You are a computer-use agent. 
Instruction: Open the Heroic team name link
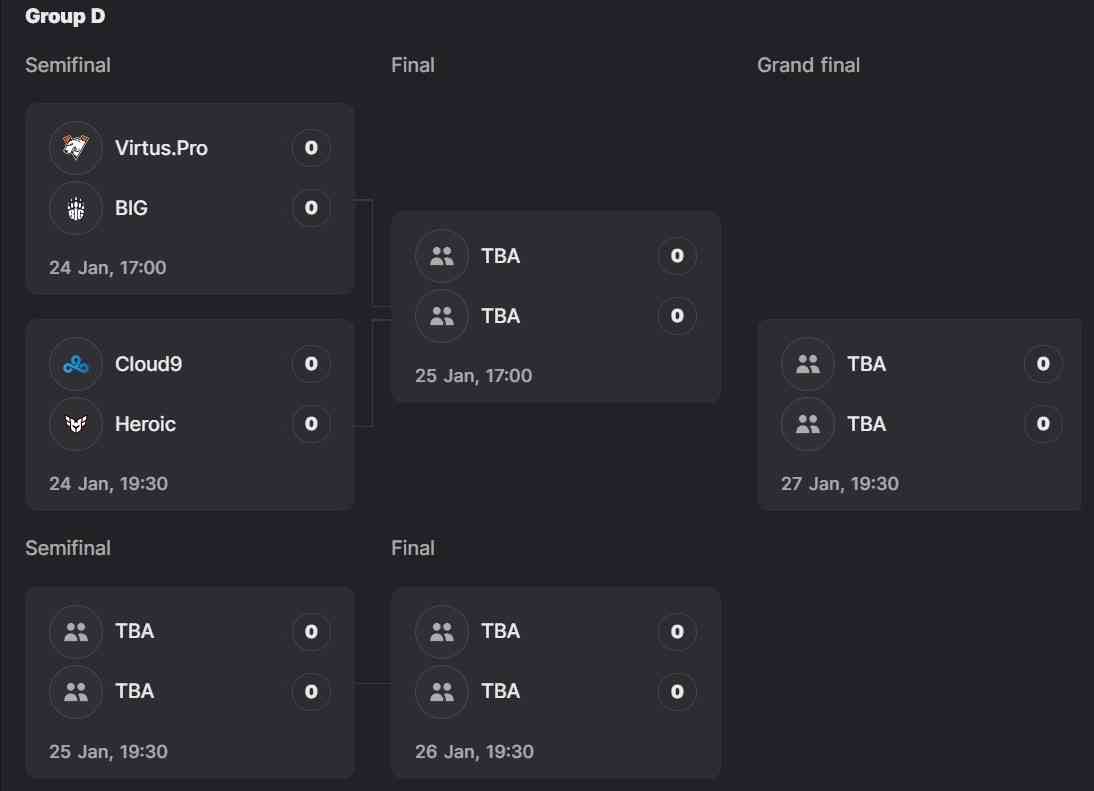[145, 424]
